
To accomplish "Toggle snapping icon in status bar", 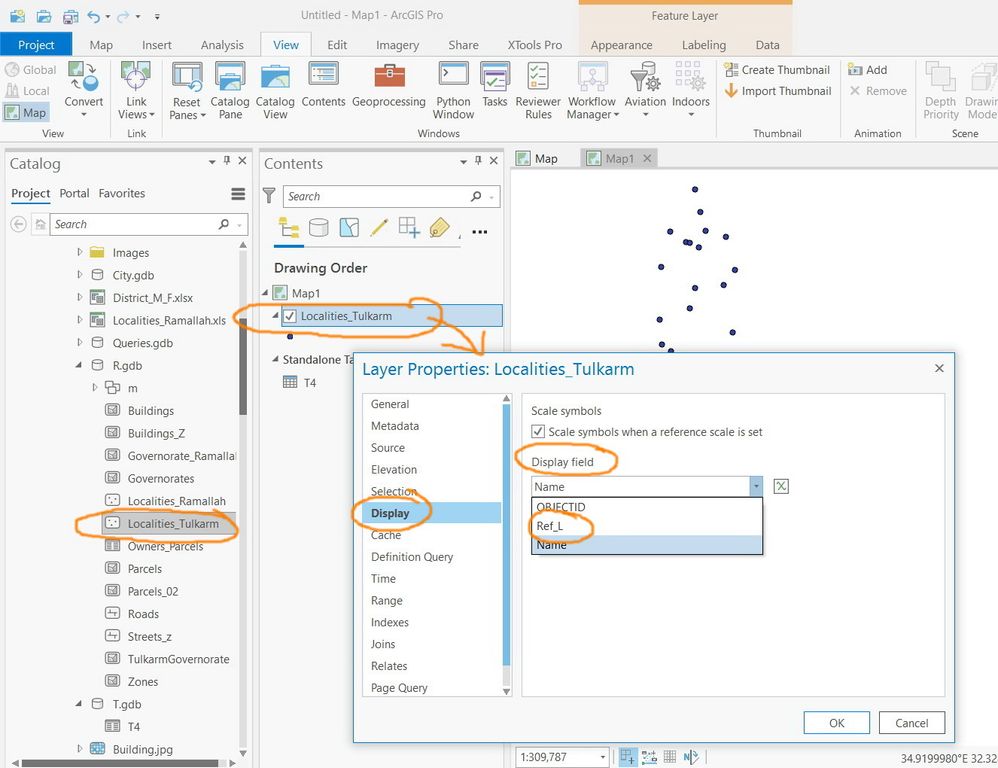I will click(x=628, y=757).
